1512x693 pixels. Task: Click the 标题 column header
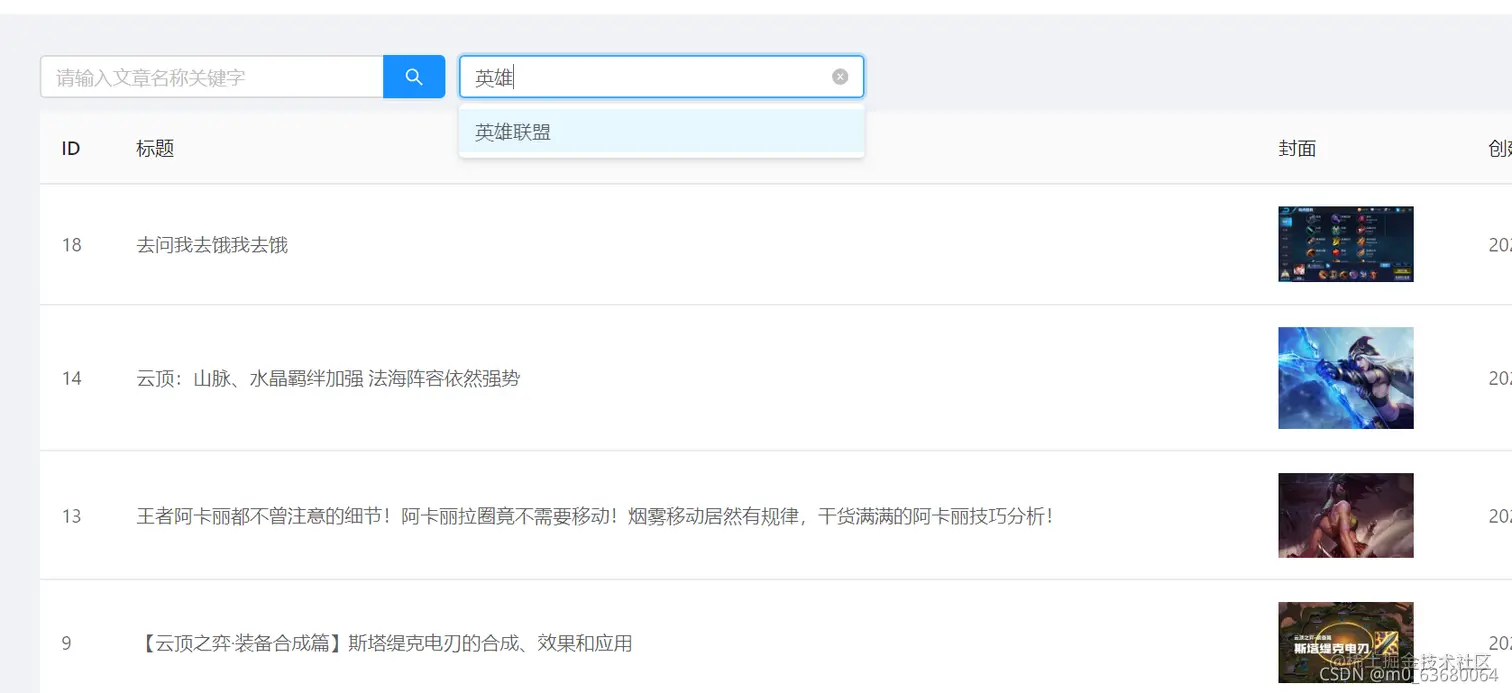click(154, 148)
